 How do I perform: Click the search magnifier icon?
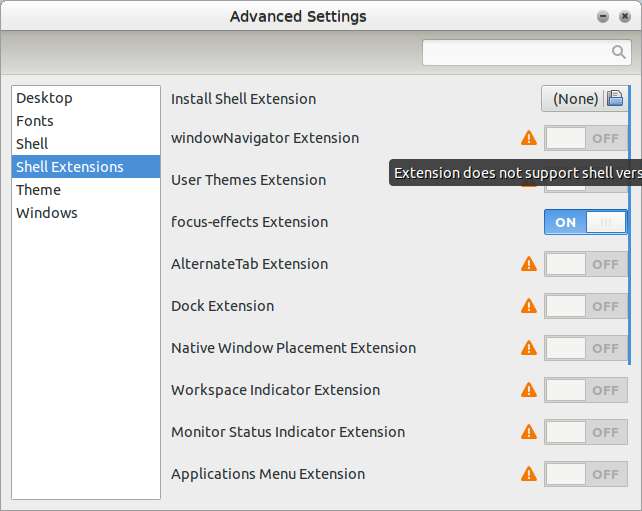point(618,52)
